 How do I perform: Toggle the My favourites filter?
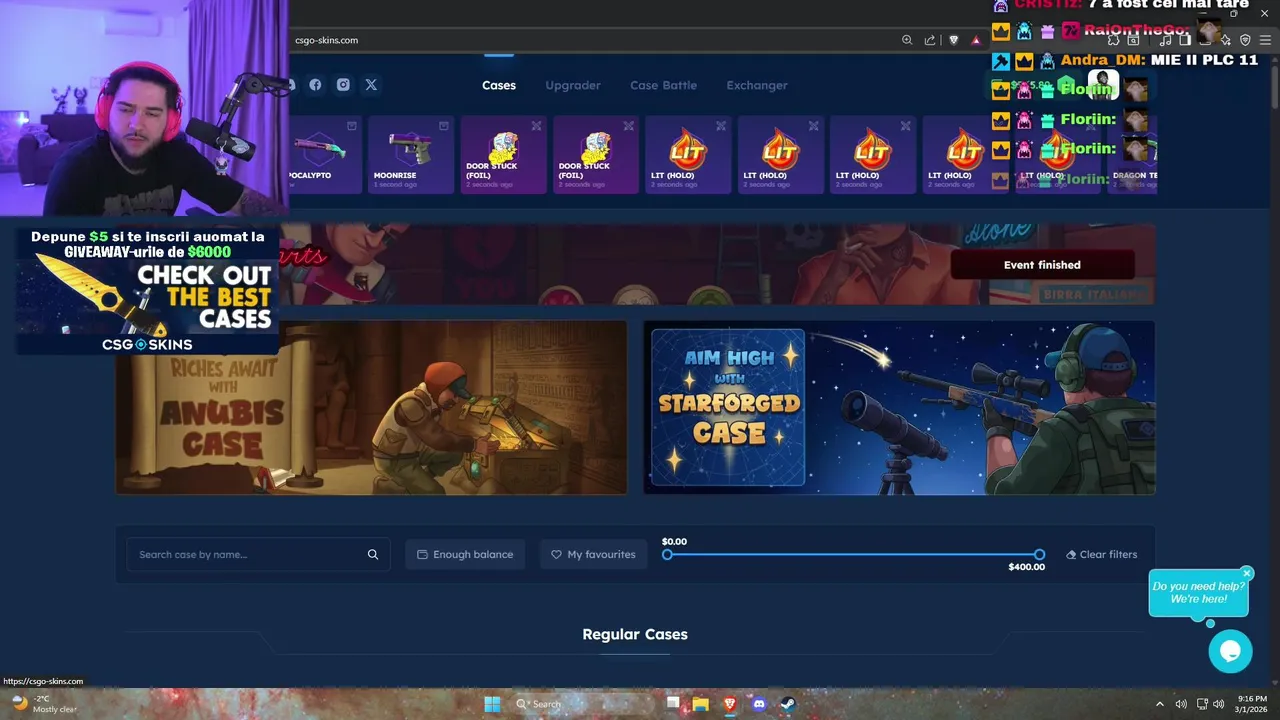pos(593,554)
